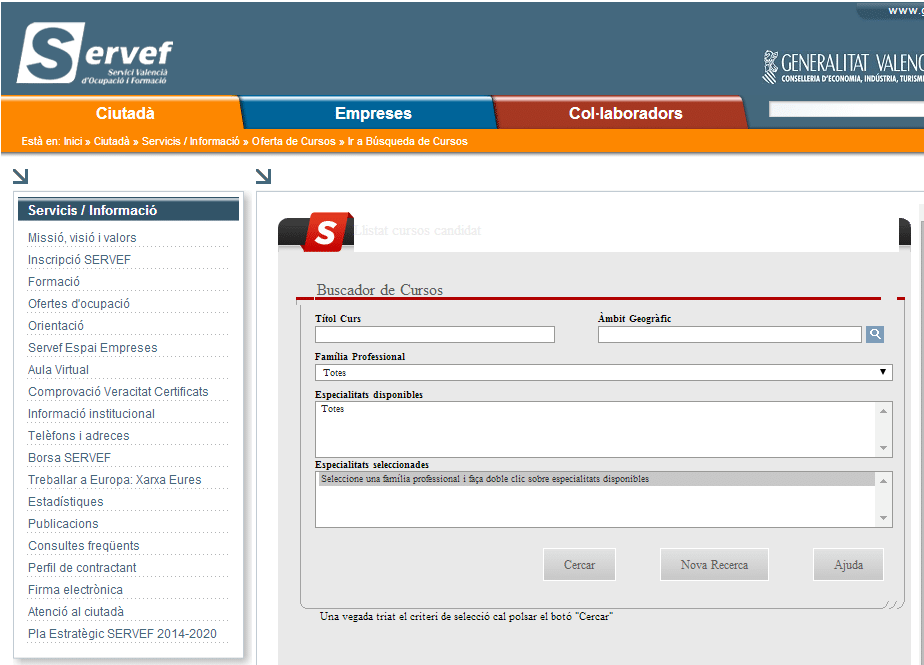
Task: Switch to the Col·laboradors tab
Action: point(625,114)
